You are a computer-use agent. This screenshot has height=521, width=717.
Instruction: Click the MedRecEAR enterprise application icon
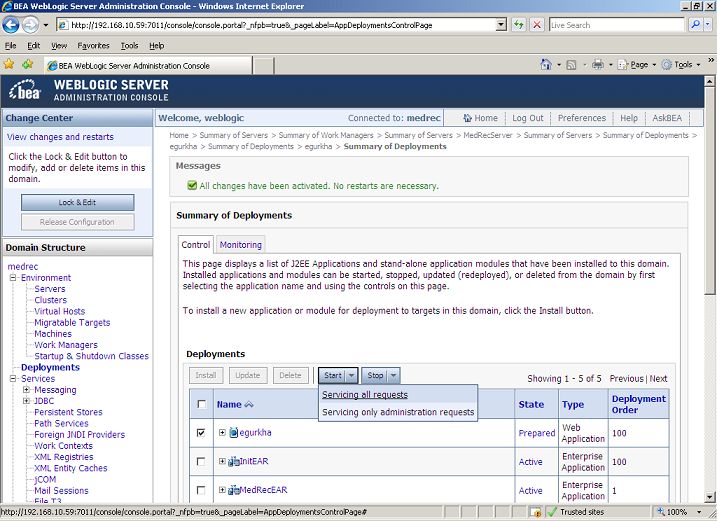pyautogui.click(x=234, y=490)
